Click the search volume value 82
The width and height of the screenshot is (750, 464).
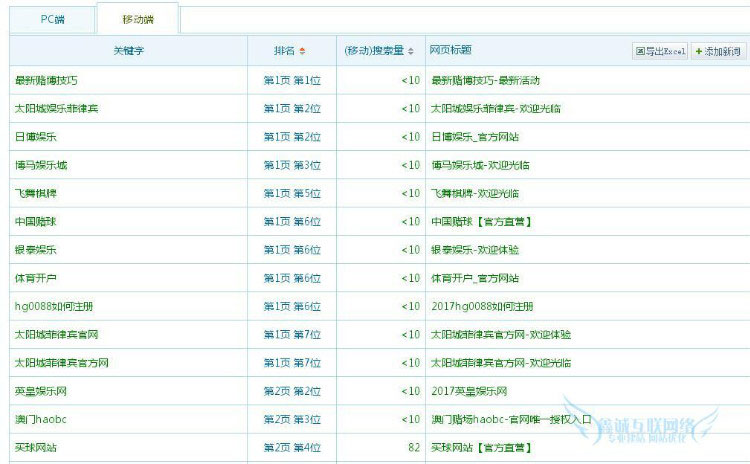pos(413,448)
